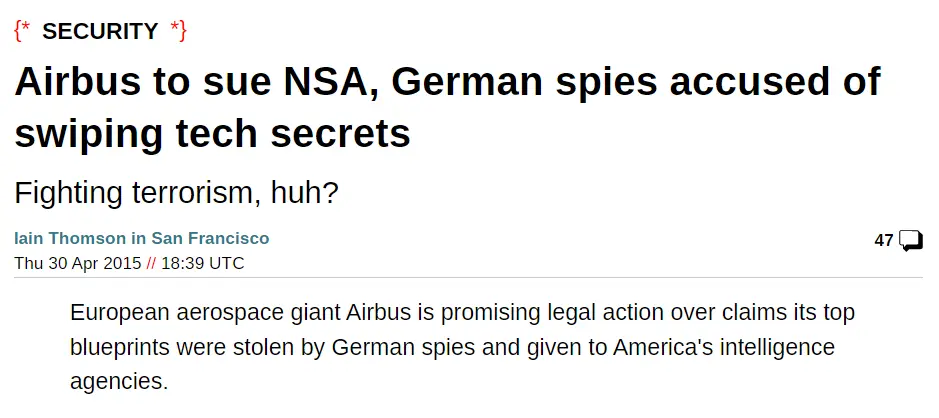Click the word 'agencies.' ending the paragraph

click(x=119, y=382)
